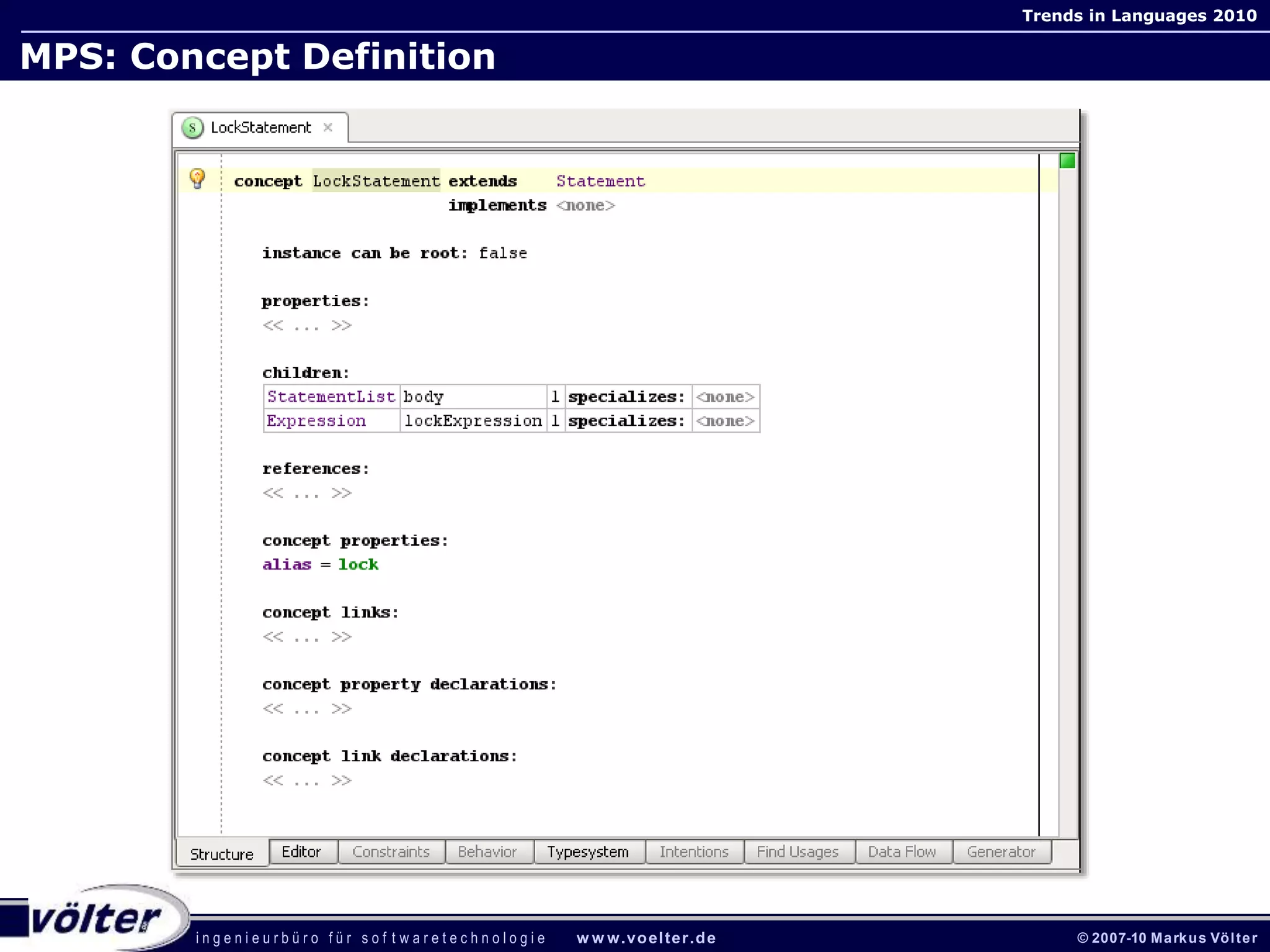Close the LockStatement editor tab
The image size is (1270, 952).
point(328,128)
